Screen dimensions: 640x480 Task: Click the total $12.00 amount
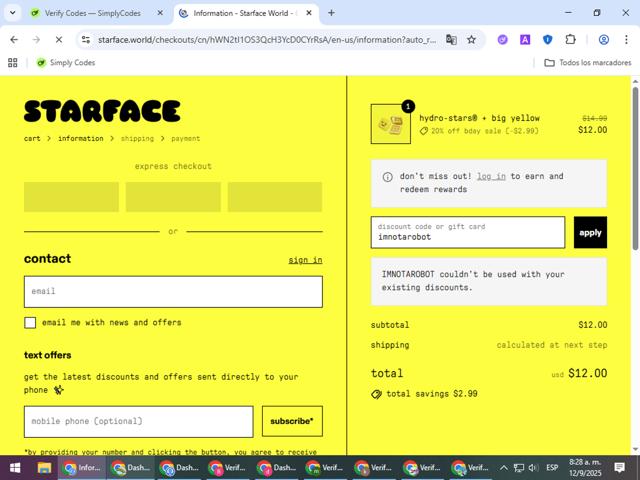[x=587, y=373]
